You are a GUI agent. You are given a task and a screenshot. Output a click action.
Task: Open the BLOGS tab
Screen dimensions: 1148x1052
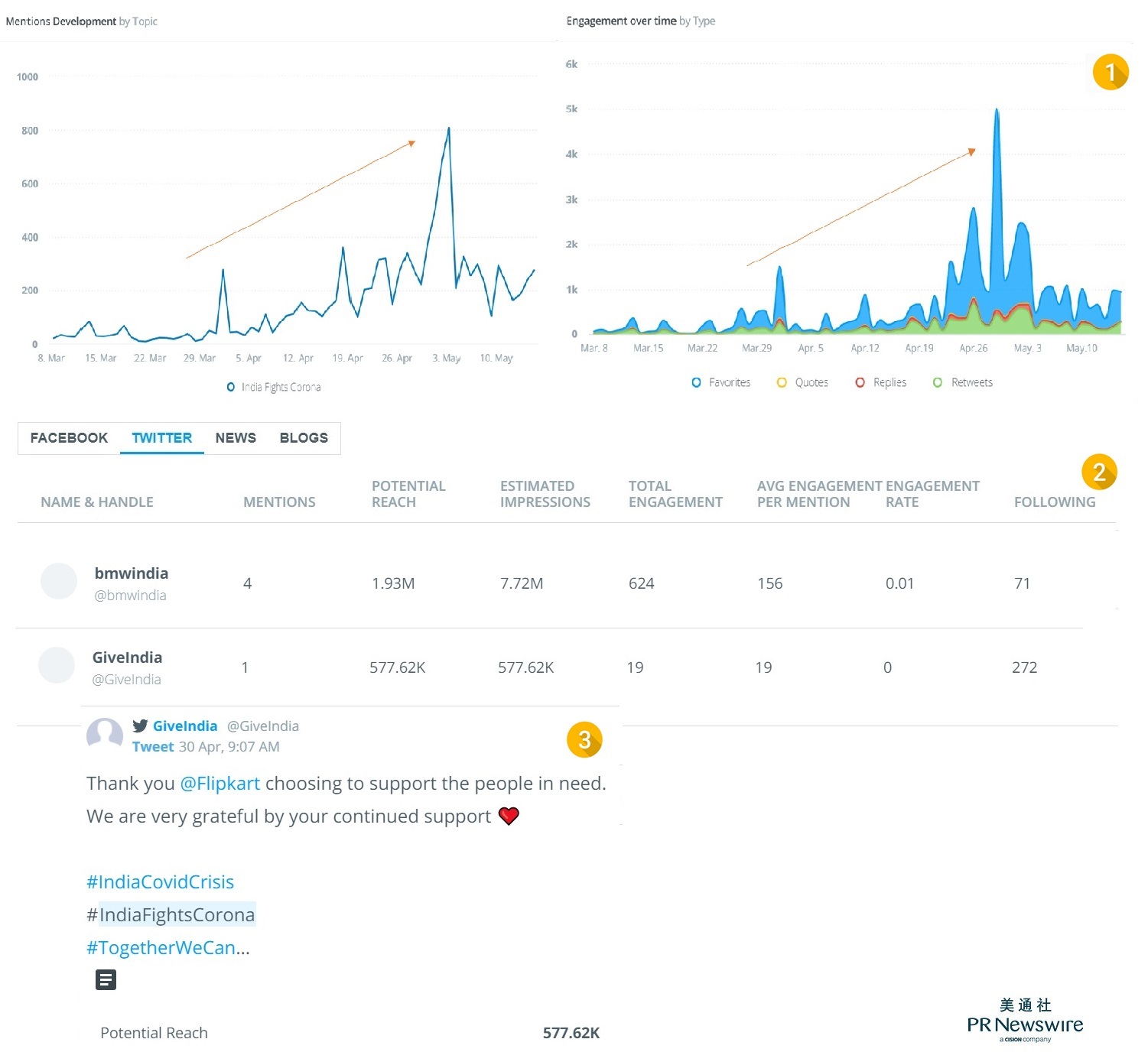[x=304, y=438]
